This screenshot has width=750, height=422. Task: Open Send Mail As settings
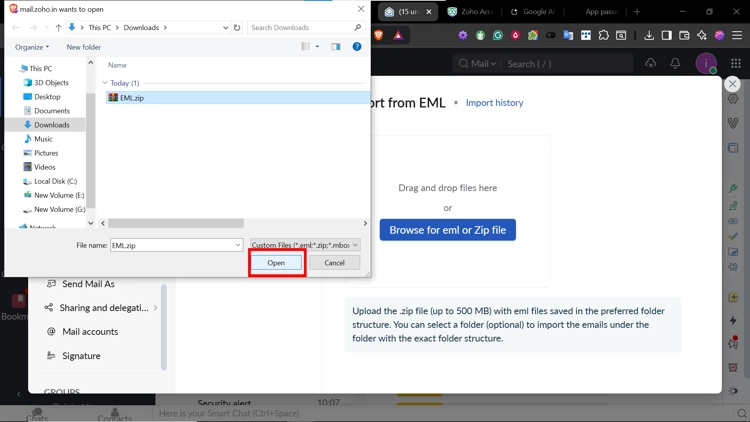pos(80,284)
